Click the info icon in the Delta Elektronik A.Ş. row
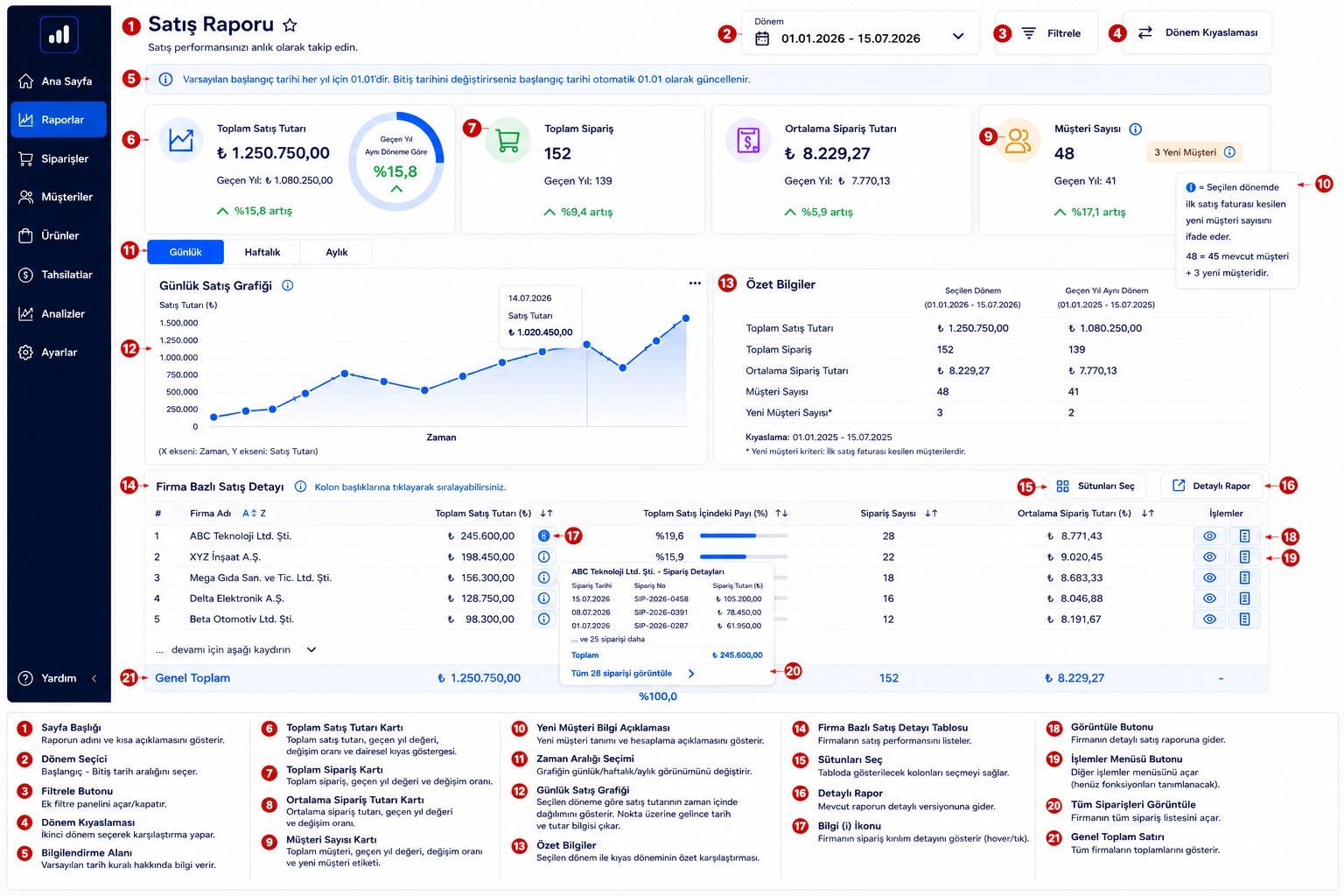Image resolution: width=1344 pixels, height=896 pixels. [543, 598]
